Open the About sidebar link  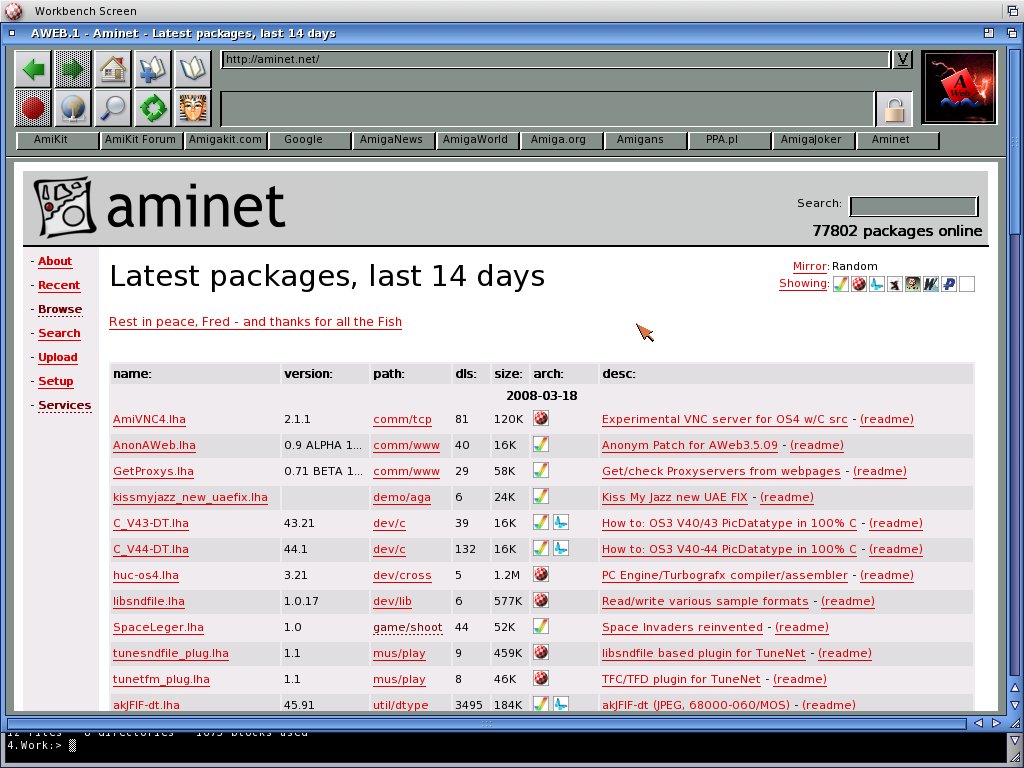55,261
